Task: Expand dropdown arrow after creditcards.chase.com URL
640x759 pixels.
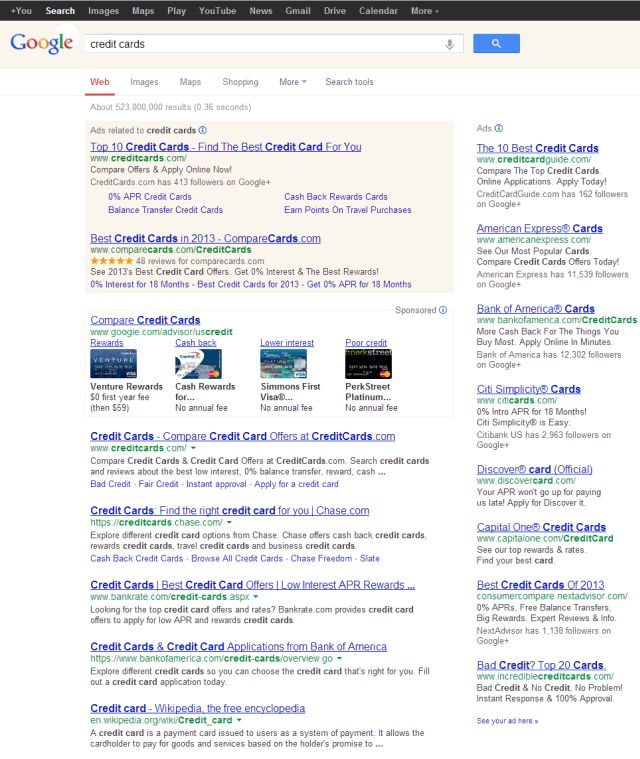Action: [229, 523]
